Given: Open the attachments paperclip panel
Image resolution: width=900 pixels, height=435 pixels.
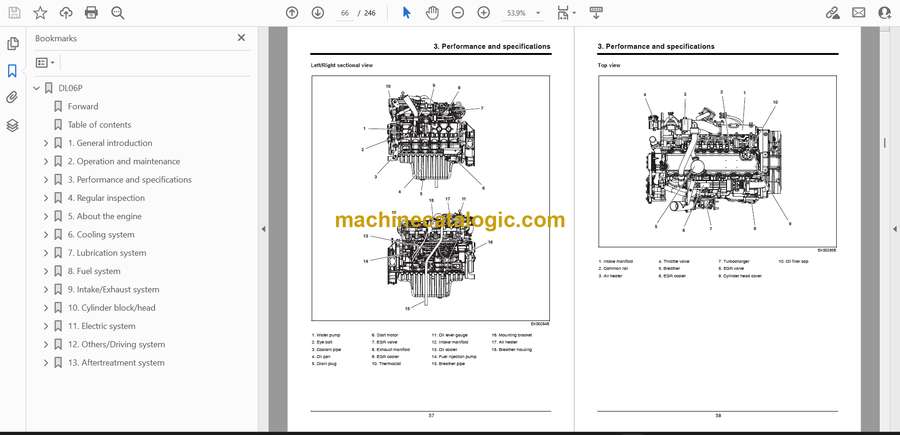Looking at the screenshot, I should coord(13,98).
